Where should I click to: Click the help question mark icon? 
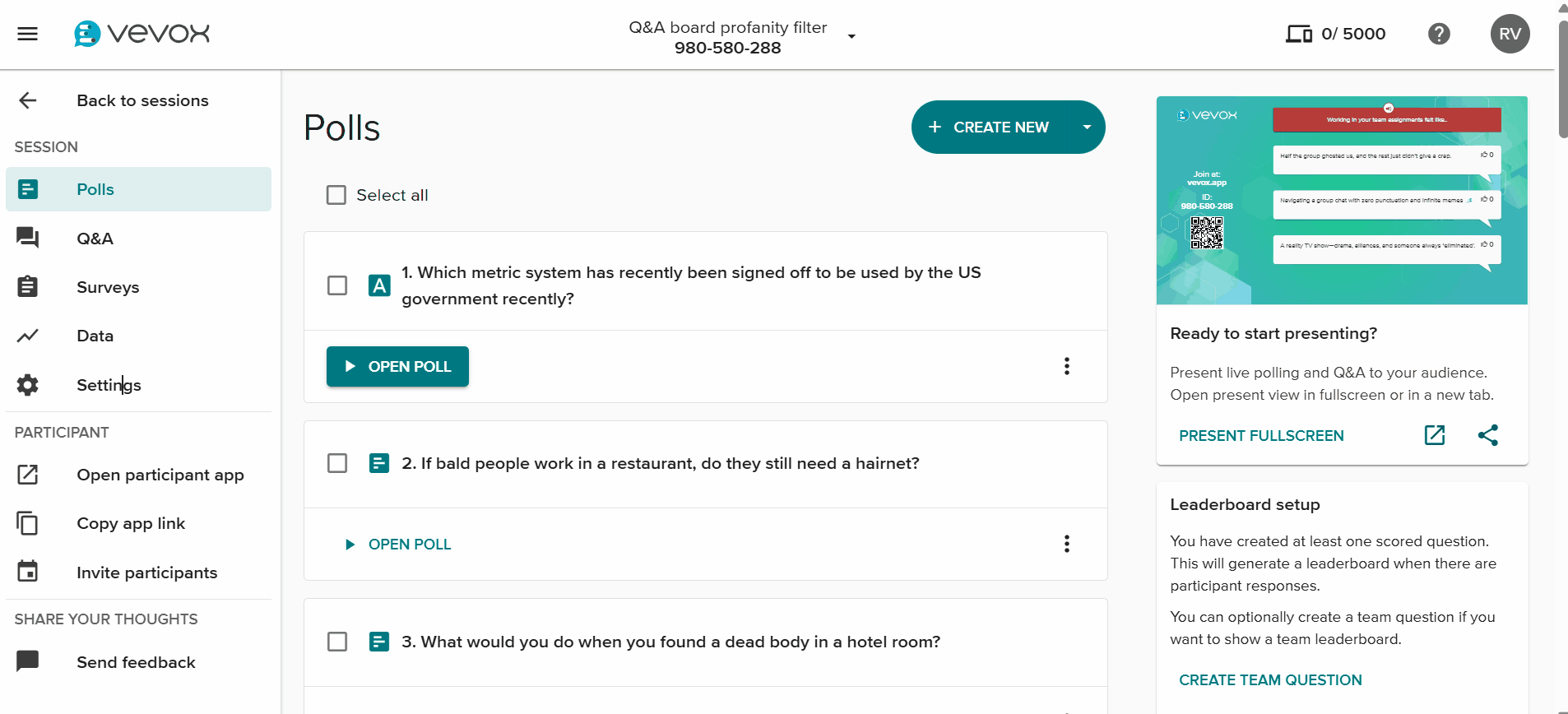1439,34
